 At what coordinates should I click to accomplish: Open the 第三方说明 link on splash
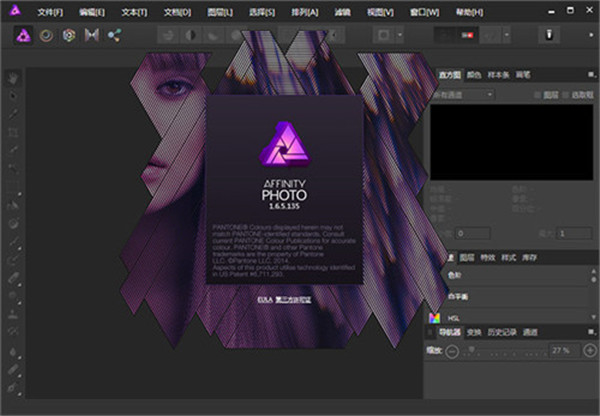(x=293, y=300)
